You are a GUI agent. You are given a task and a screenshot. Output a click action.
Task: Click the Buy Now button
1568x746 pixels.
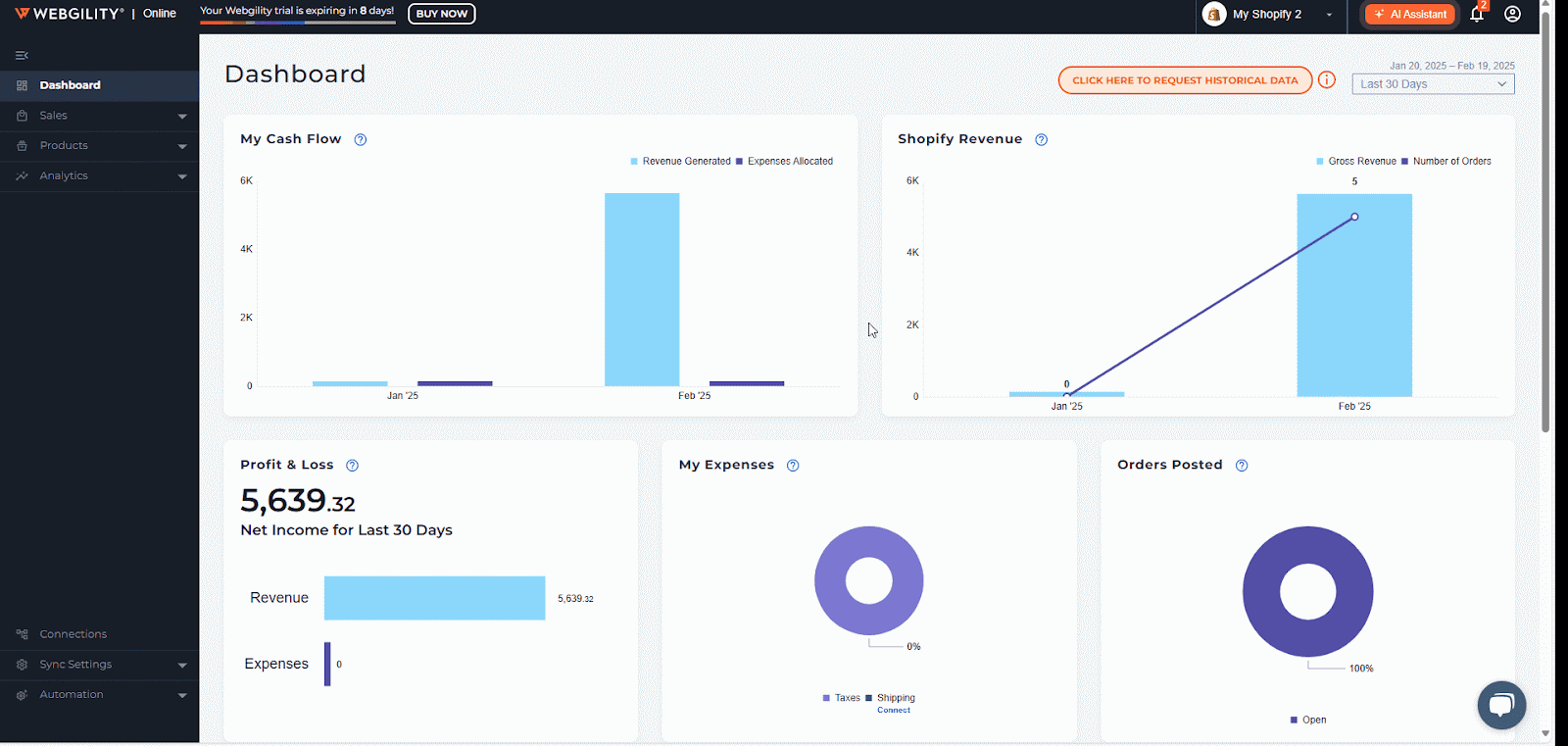(441, 14)
